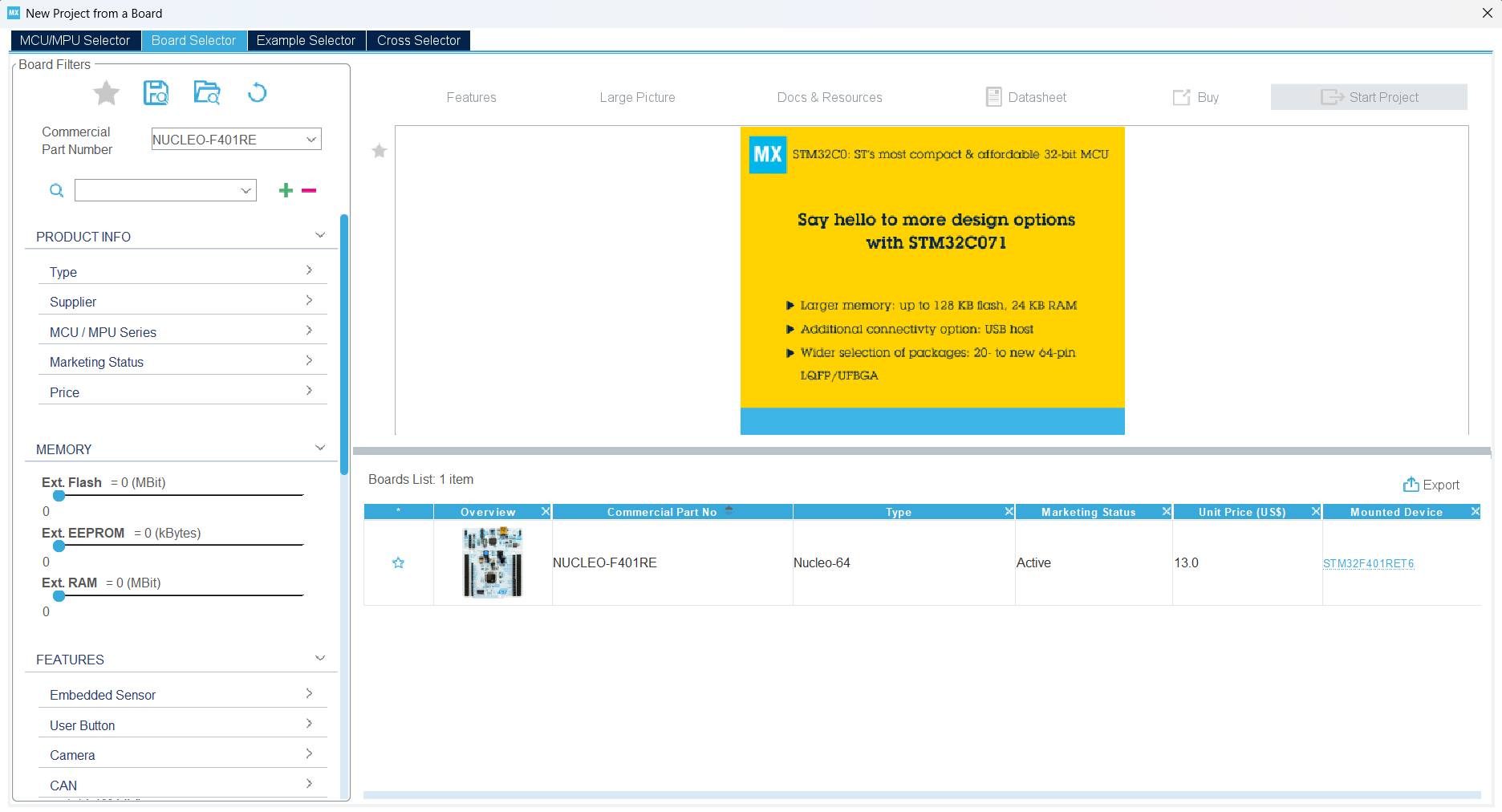Screen dimensions: 1502x812
Task: Click the magnifier search icon
Action: point(56,190)
